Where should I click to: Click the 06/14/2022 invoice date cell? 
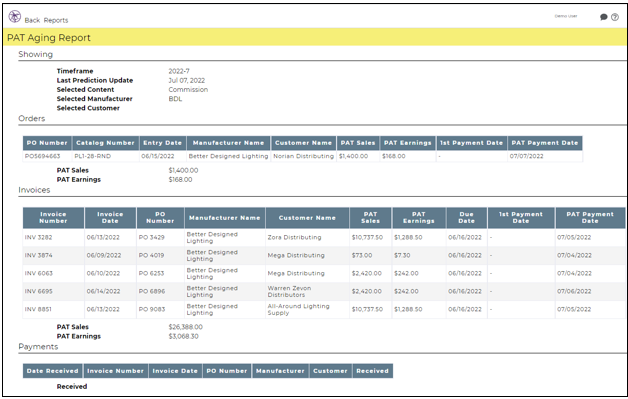110,291
